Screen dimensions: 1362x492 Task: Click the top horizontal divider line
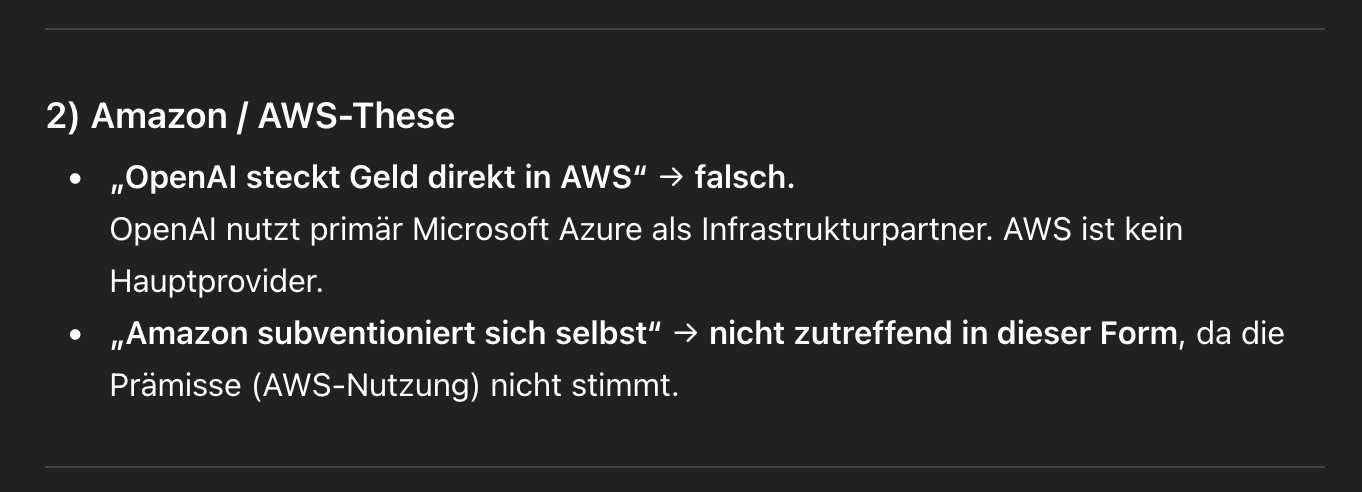click(x=684, y=30)
